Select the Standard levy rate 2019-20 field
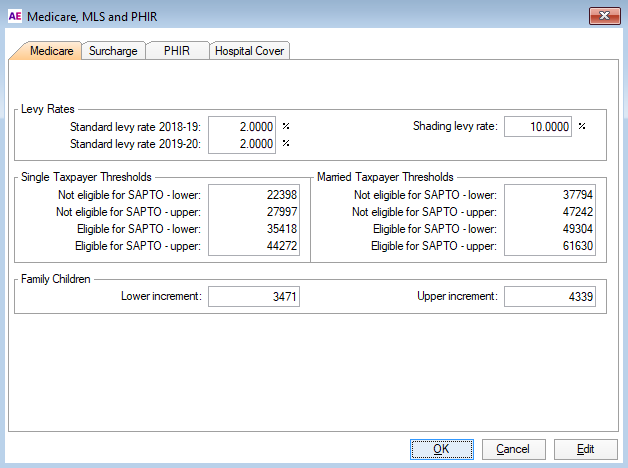The image size is (628, 468). pyautogui.click(x=242, y=144)
